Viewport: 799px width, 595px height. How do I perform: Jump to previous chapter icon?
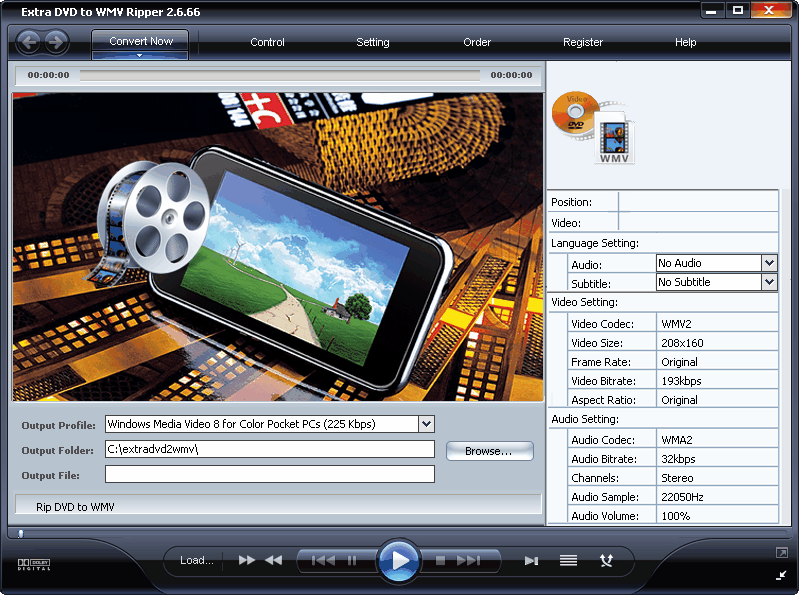323,561
